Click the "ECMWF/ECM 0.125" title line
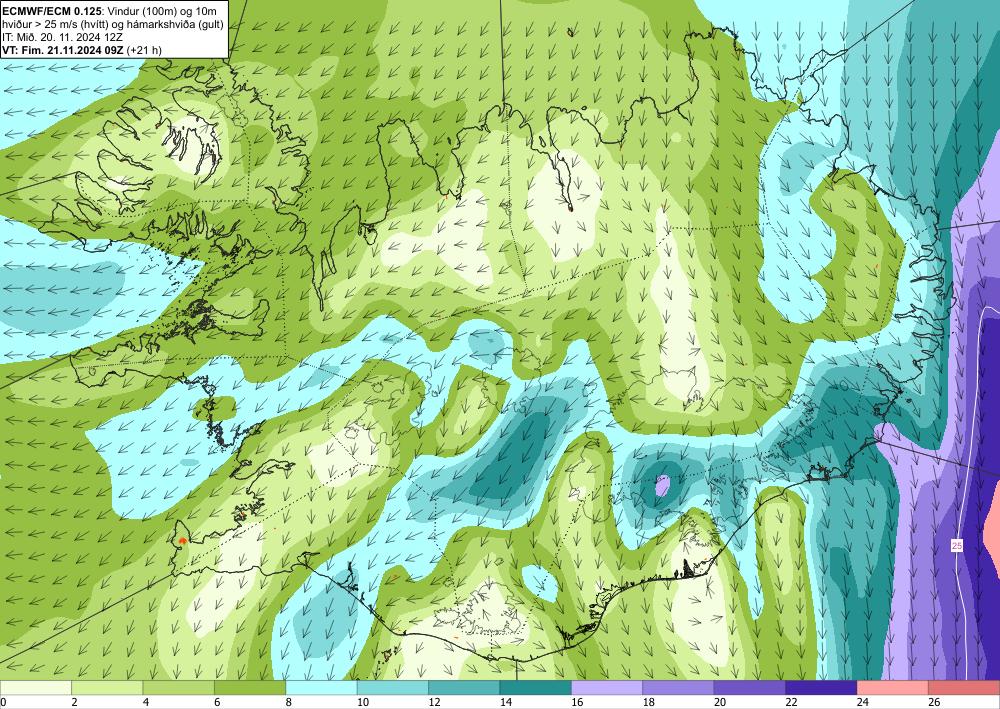Image resolution: width=1000 pixels, height=709 pixels. pyautogui.click(x=110, y=9)
